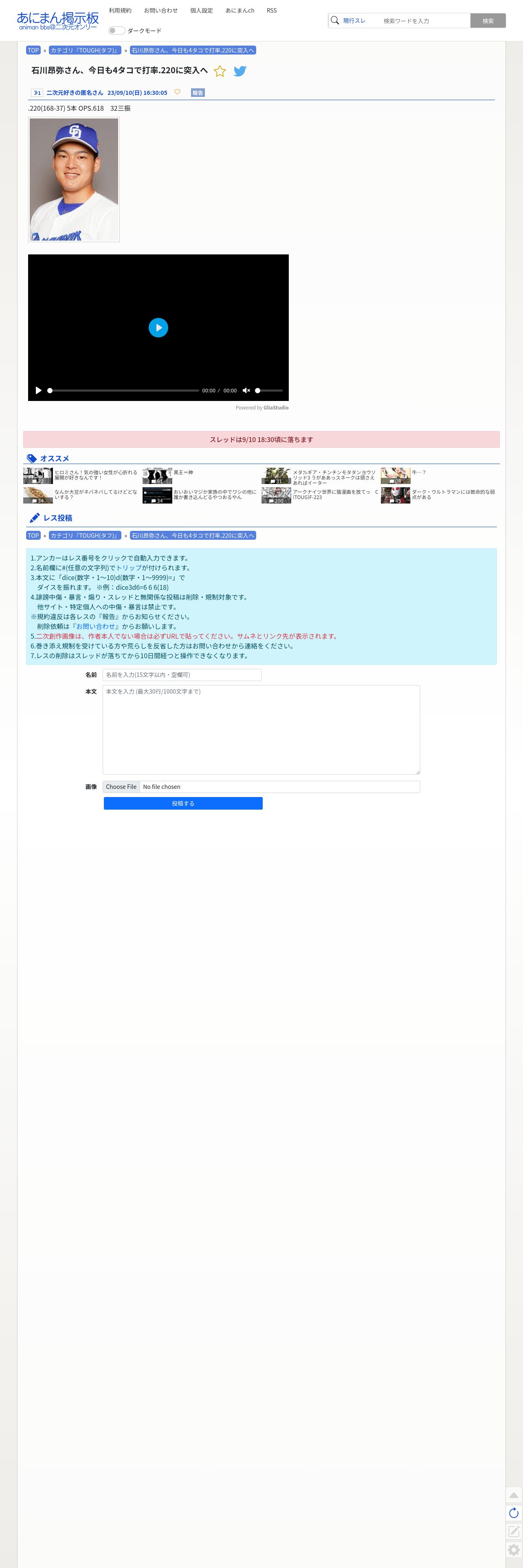Image resolution: width=523 pixels, height=1568 pixels.
Task: Click the TOP breadcrumb above the reply form
Action: point(33,536)
